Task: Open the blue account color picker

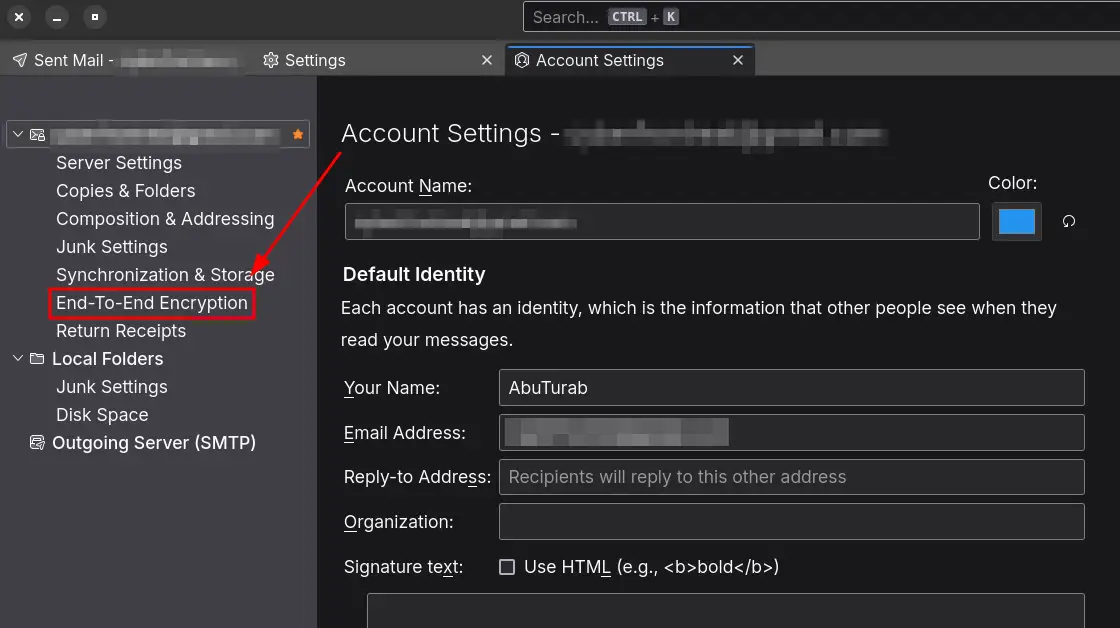Action: pos(1016,222)
